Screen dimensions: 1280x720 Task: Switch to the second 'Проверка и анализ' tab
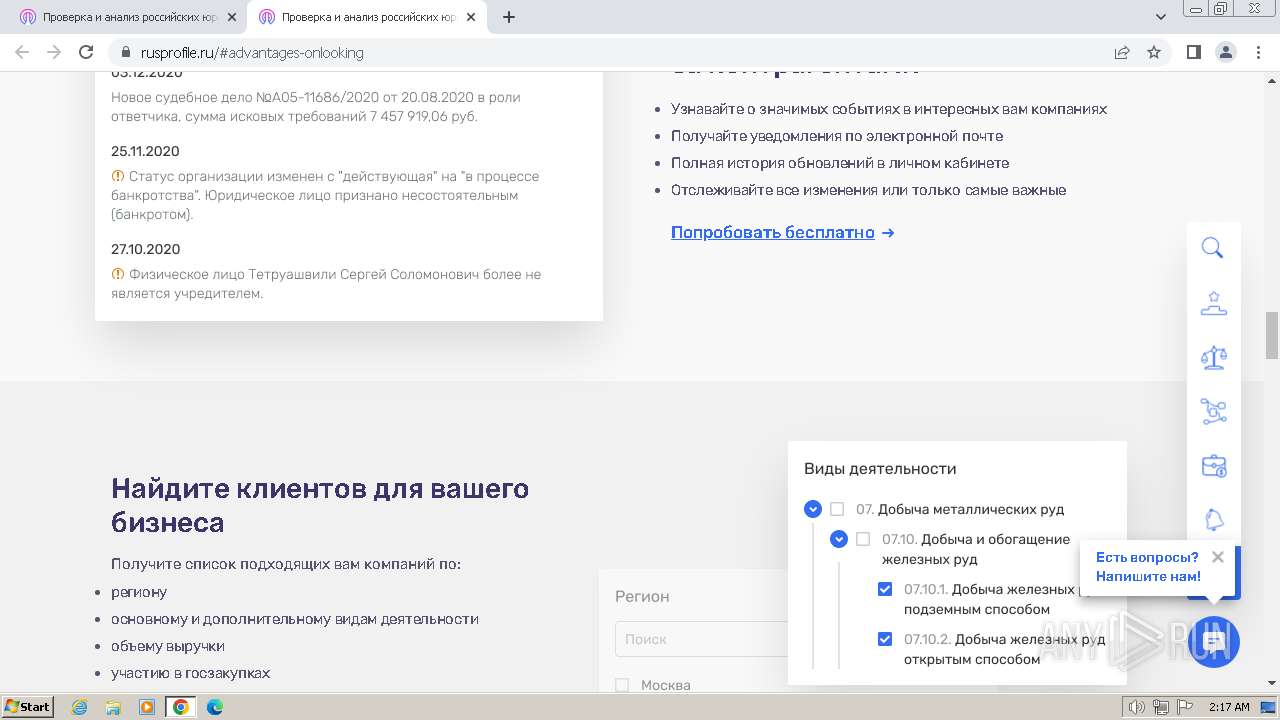[365, 17]
